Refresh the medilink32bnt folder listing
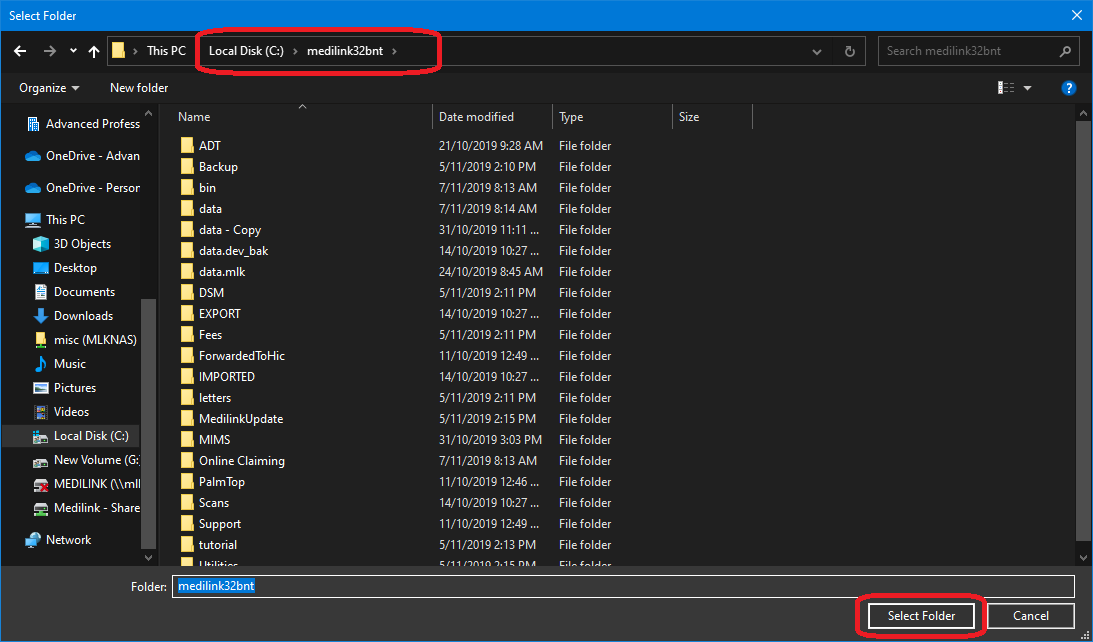The height and width of the screenshot is (642, 1093). [x=849, y=51]
